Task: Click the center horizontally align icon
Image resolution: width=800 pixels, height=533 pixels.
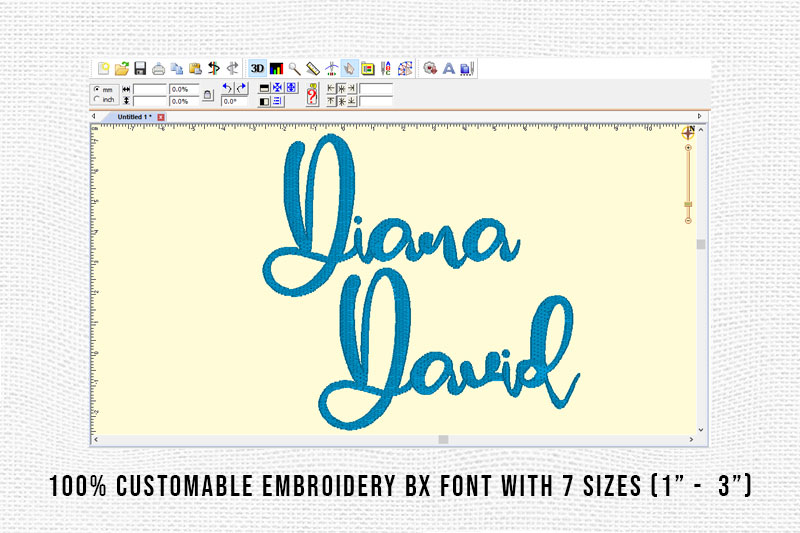Action: click(341, 88)
